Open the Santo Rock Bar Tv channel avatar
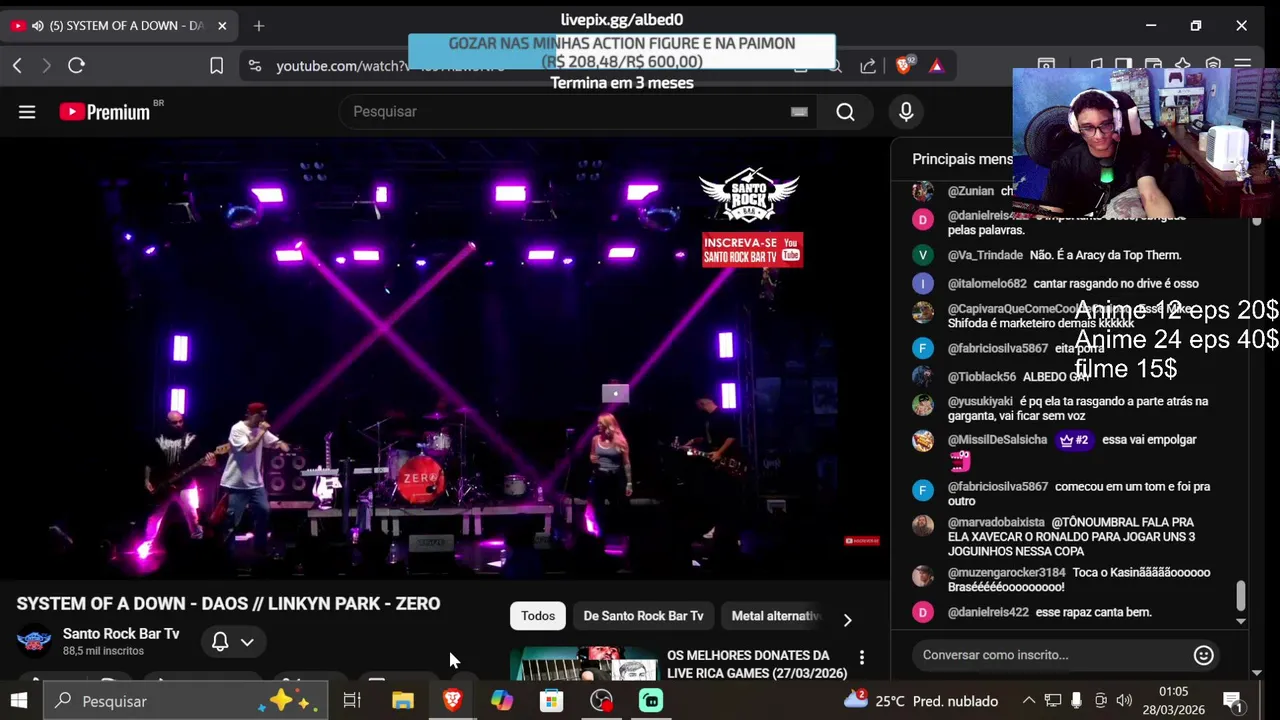The height and width of the screenshot is (720, 1280). pos(34,642)
